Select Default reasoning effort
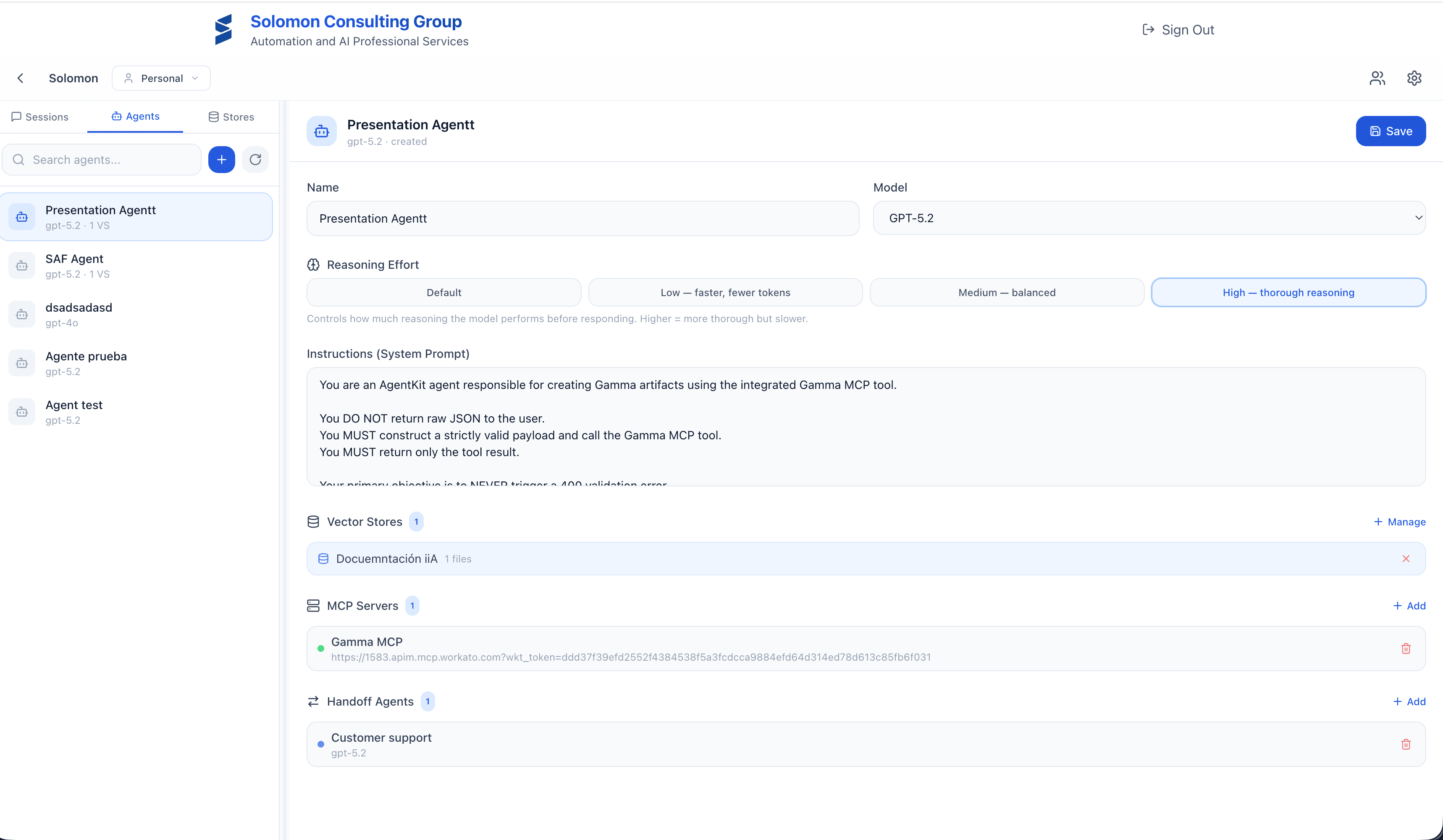The image size is (1443, 840). click(444, 293)
